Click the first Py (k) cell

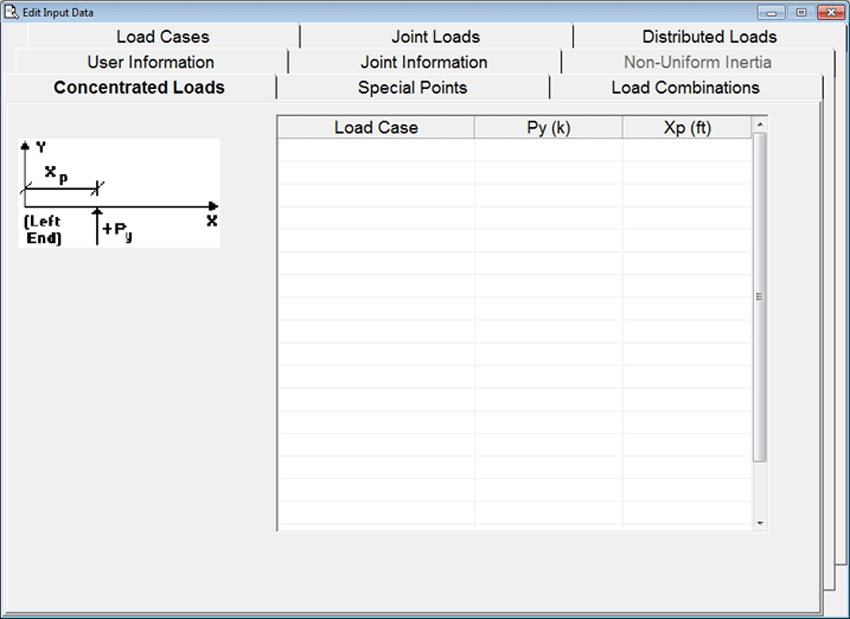click(548, 150)
